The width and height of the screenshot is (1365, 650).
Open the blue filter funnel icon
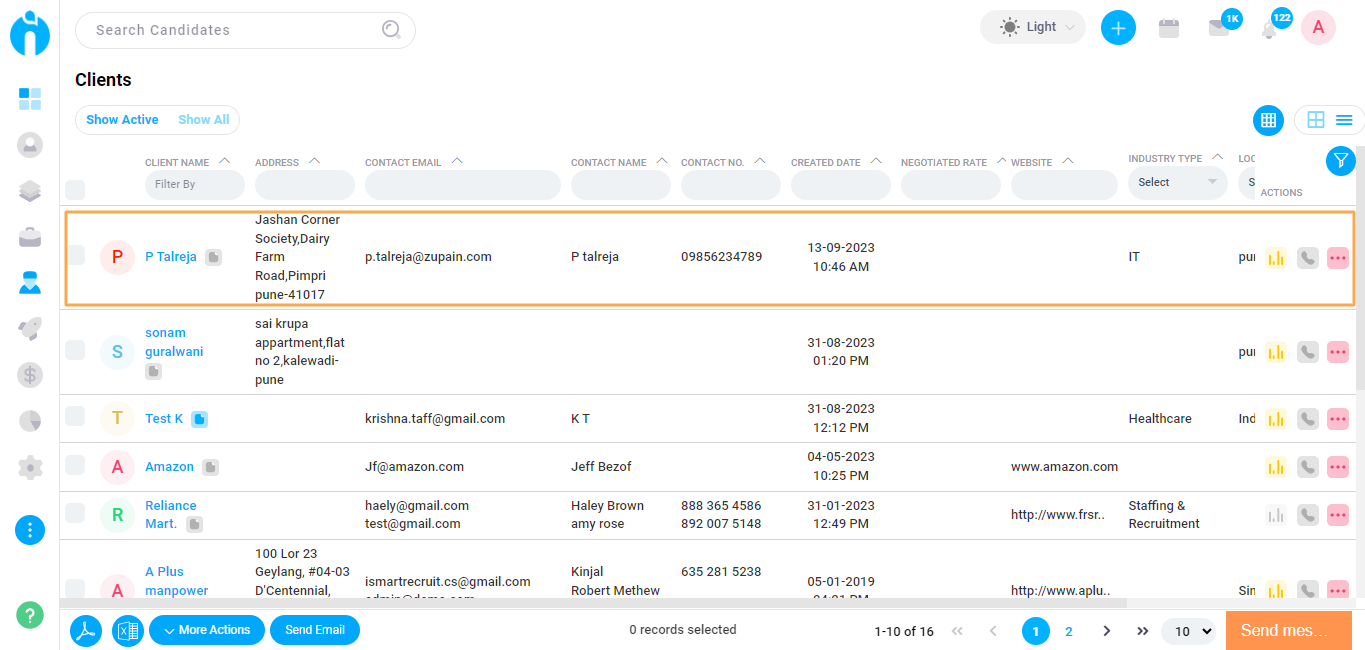click(x=1341, y=160)
